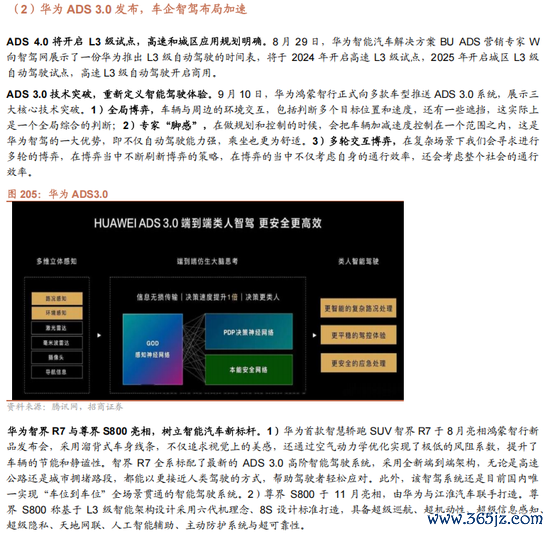Click 决策速度提升1倍 text
The width and height of the screenshot is (550, 534).
pos(211,297)
